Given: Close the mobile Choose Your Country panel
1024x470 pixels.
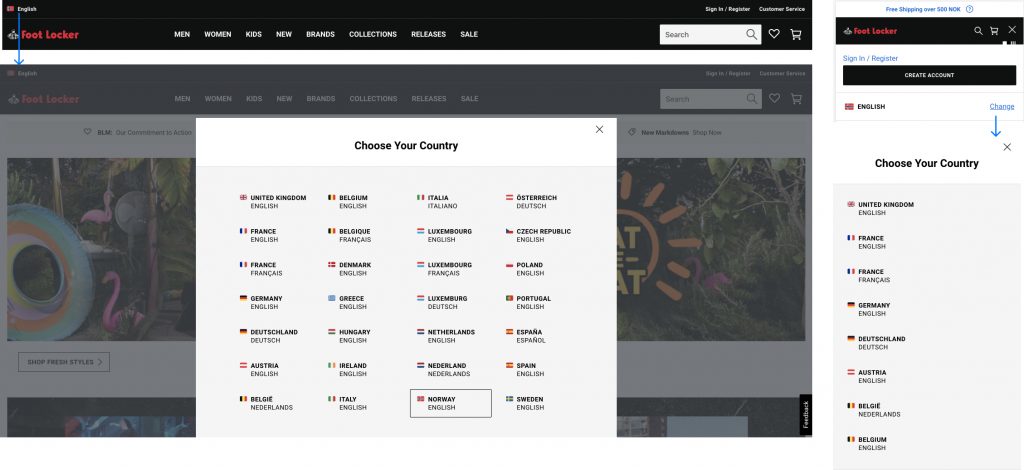Looking at the screenshot, I should point(1007,147).
